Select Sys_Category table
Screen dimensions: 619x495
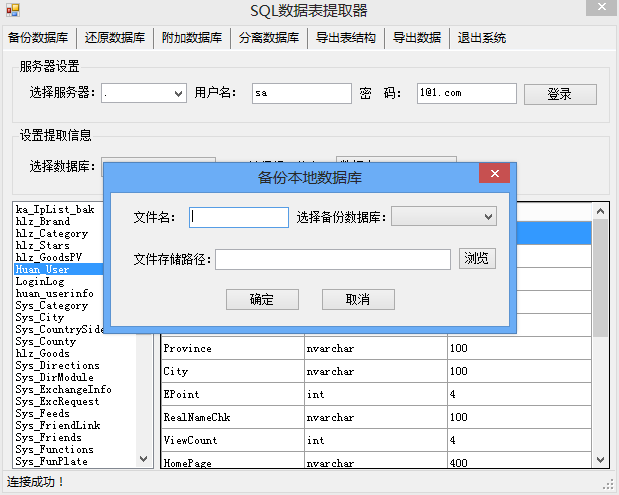point(52,306)
